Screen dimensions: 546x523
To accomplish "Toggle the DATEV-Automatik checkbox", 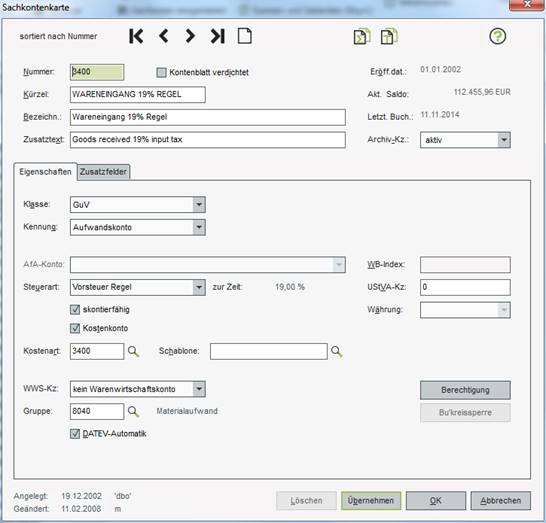I will click(75, 434).
